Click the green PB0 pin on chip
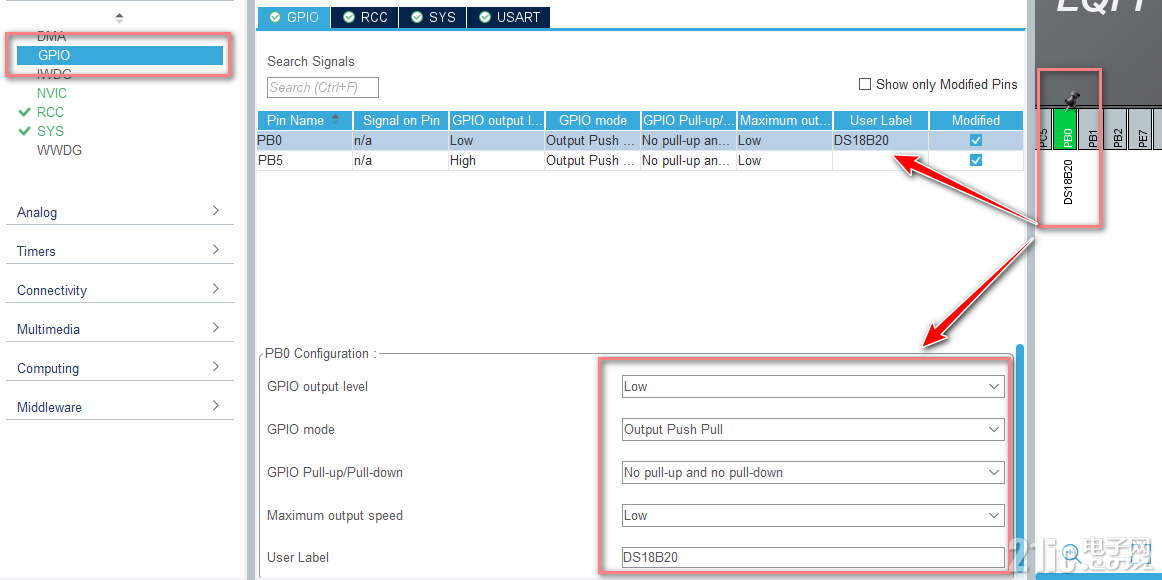 [1067, 128]
